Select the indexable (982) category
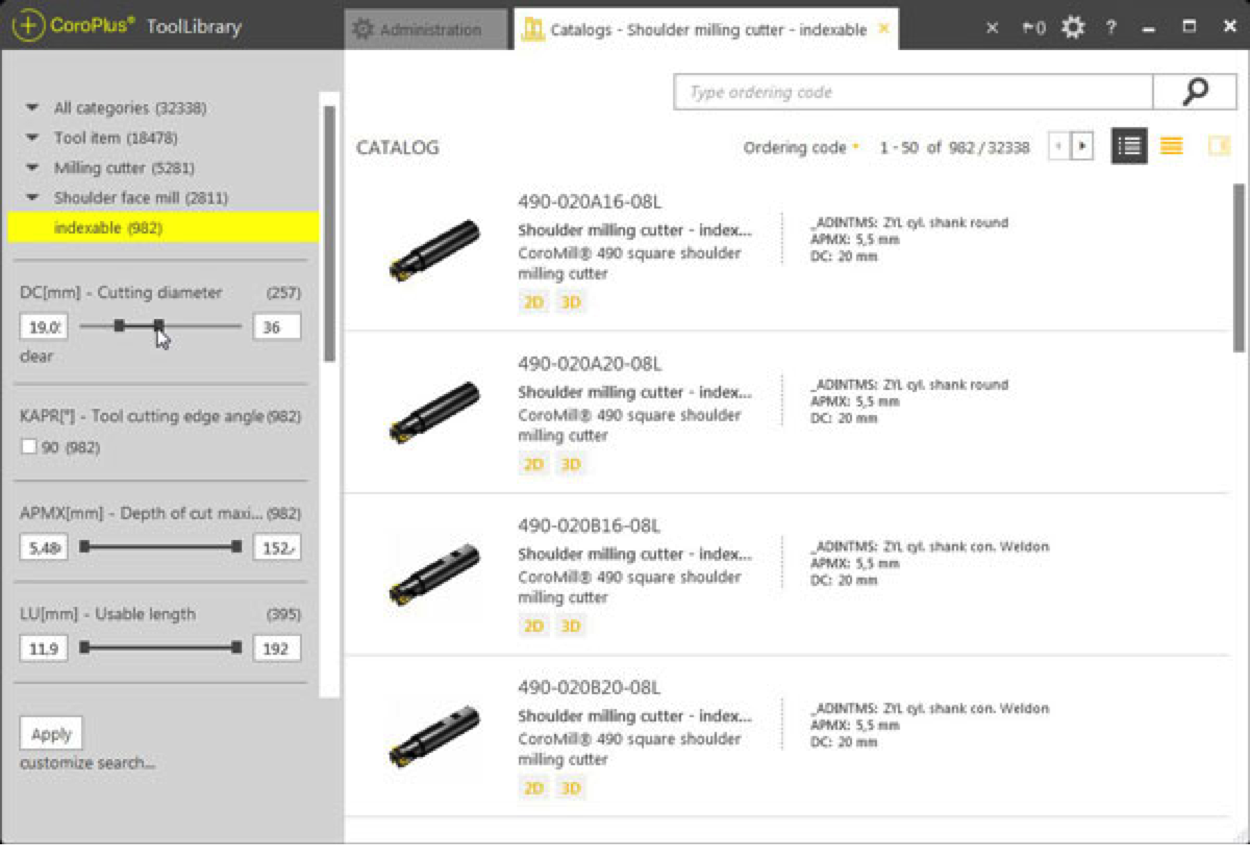 tap(163, 227)
